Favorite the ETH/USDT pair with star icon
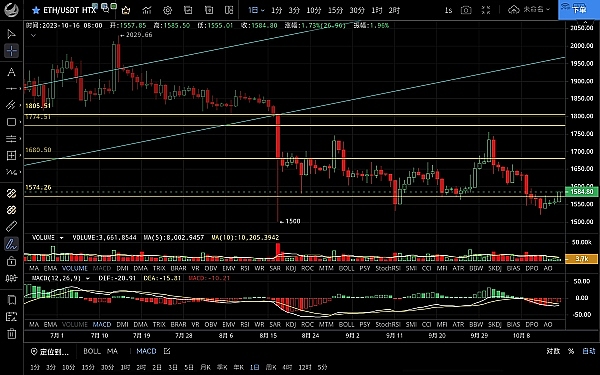Screen dimensions: 600x375 coord(36,10)
